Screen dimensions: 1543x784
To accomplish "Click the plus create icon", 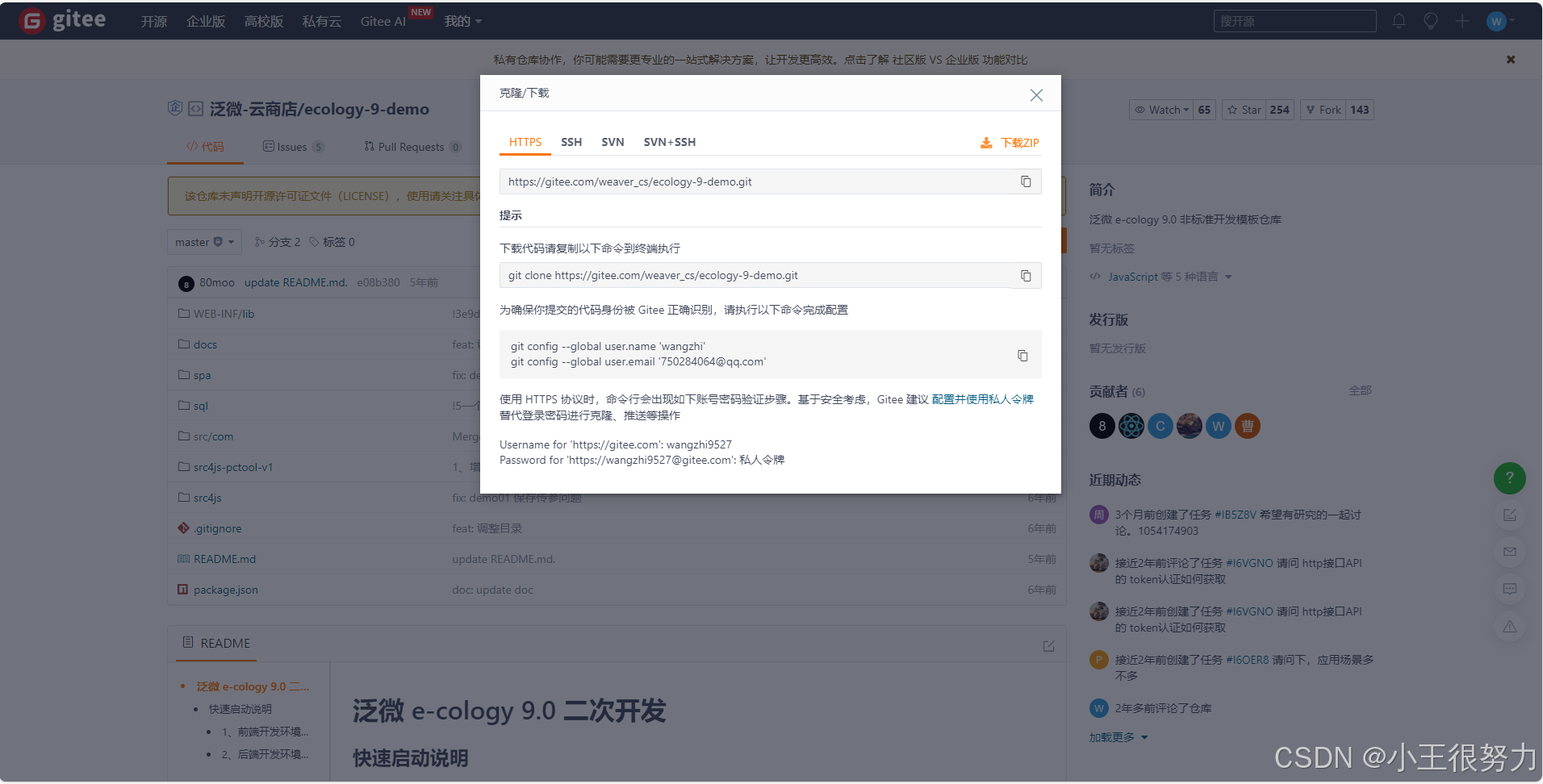I will tap(1462, 21).
